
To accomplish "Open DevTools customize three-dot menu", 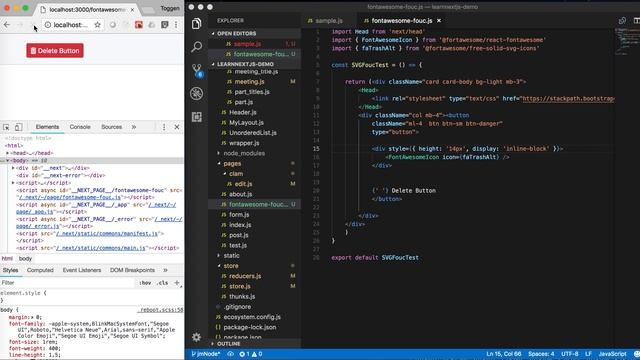I will coord(164,127).
